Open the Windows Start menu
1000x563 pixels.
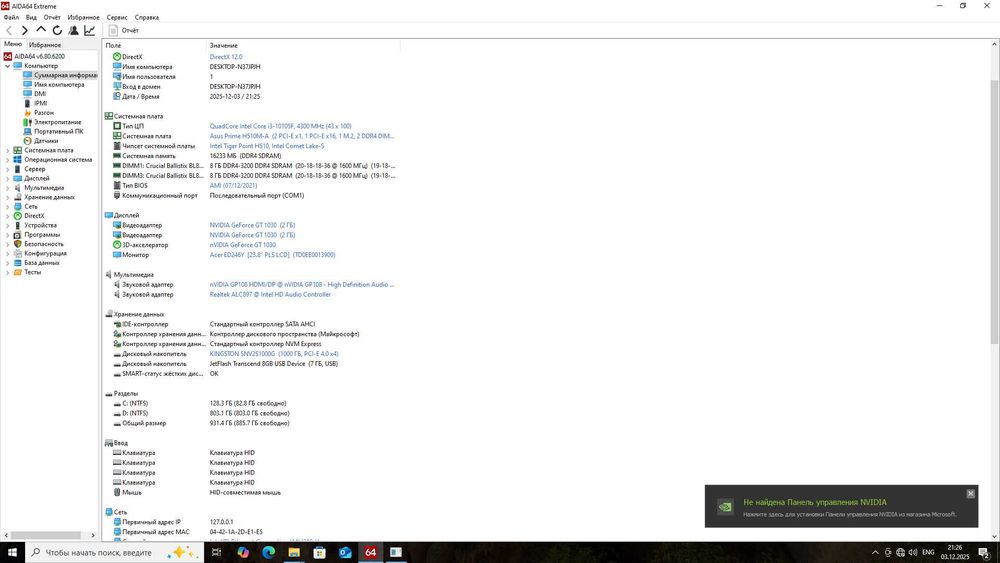12,552
